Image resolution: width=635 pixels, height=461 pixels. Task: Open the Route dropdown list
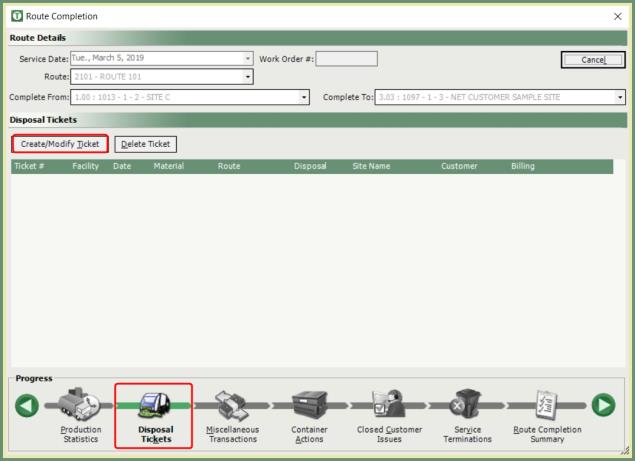[248, 77]
